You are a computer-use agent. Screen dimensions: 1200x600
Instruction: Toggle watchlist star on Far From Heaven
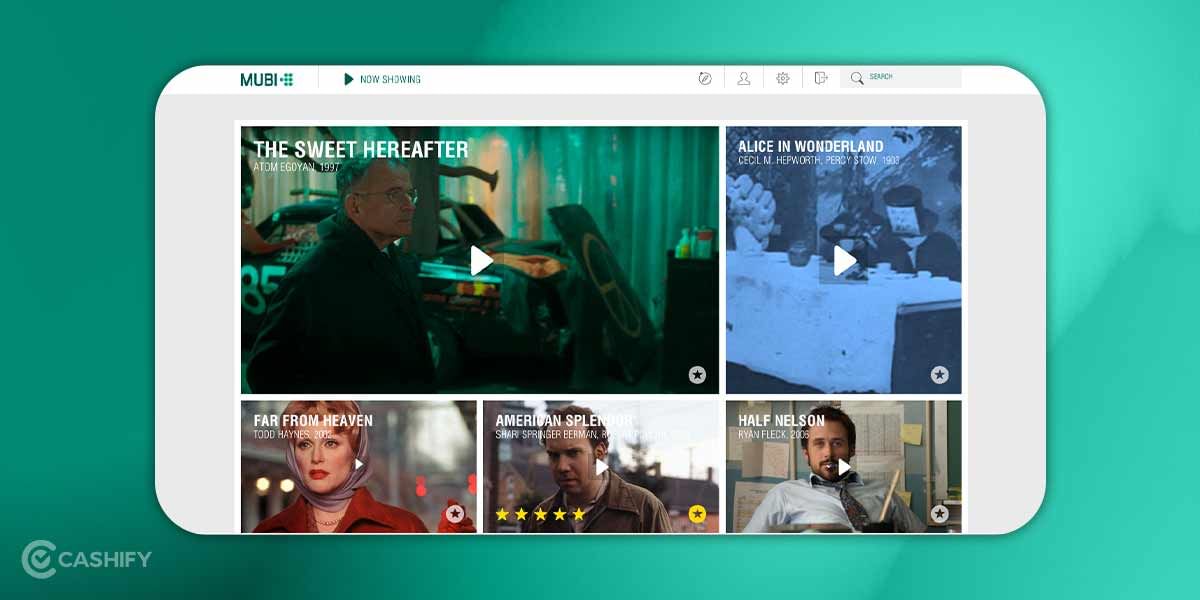click(455, 513)
